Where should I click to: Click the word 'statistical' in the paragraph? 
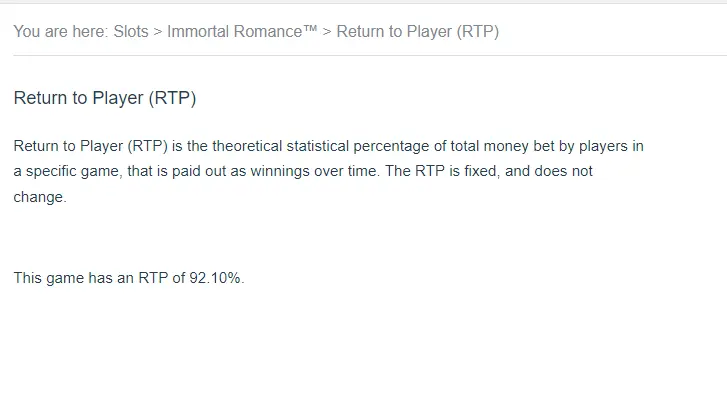318,146
